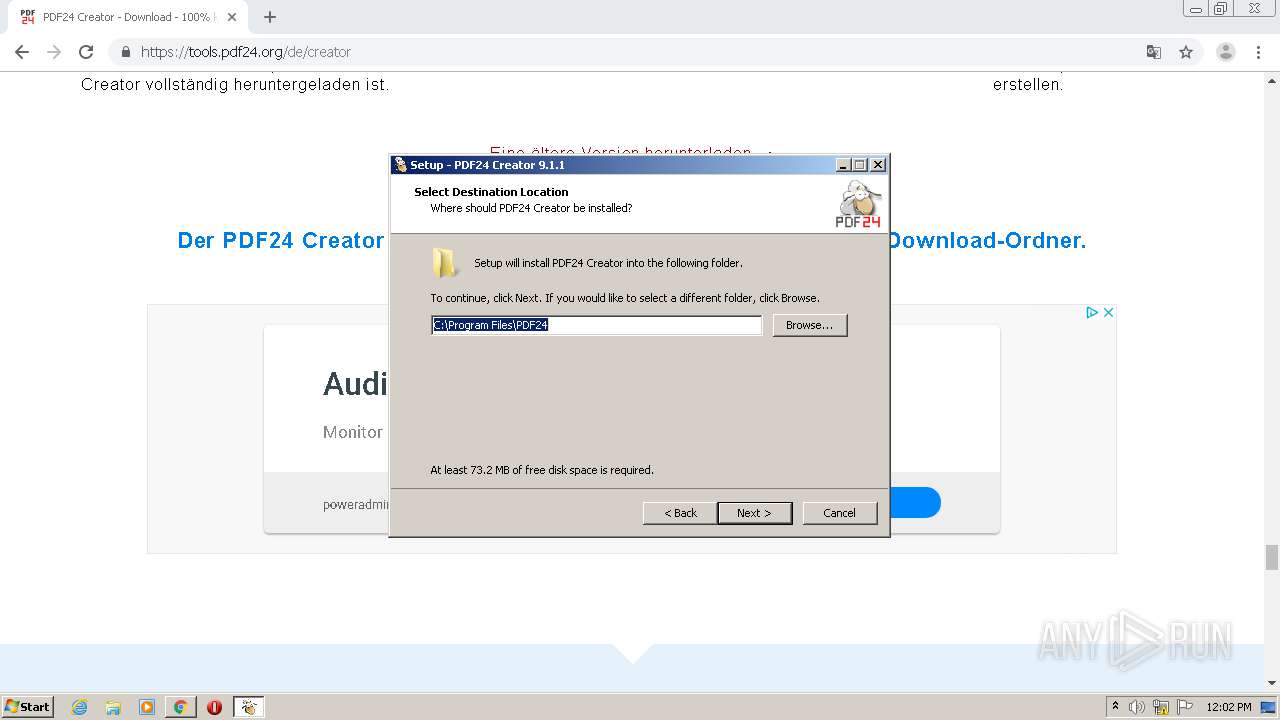Open the Chrome profile avatar
The height and width of the screenshot is (720, 1280).
click(x=1226, y=52)
